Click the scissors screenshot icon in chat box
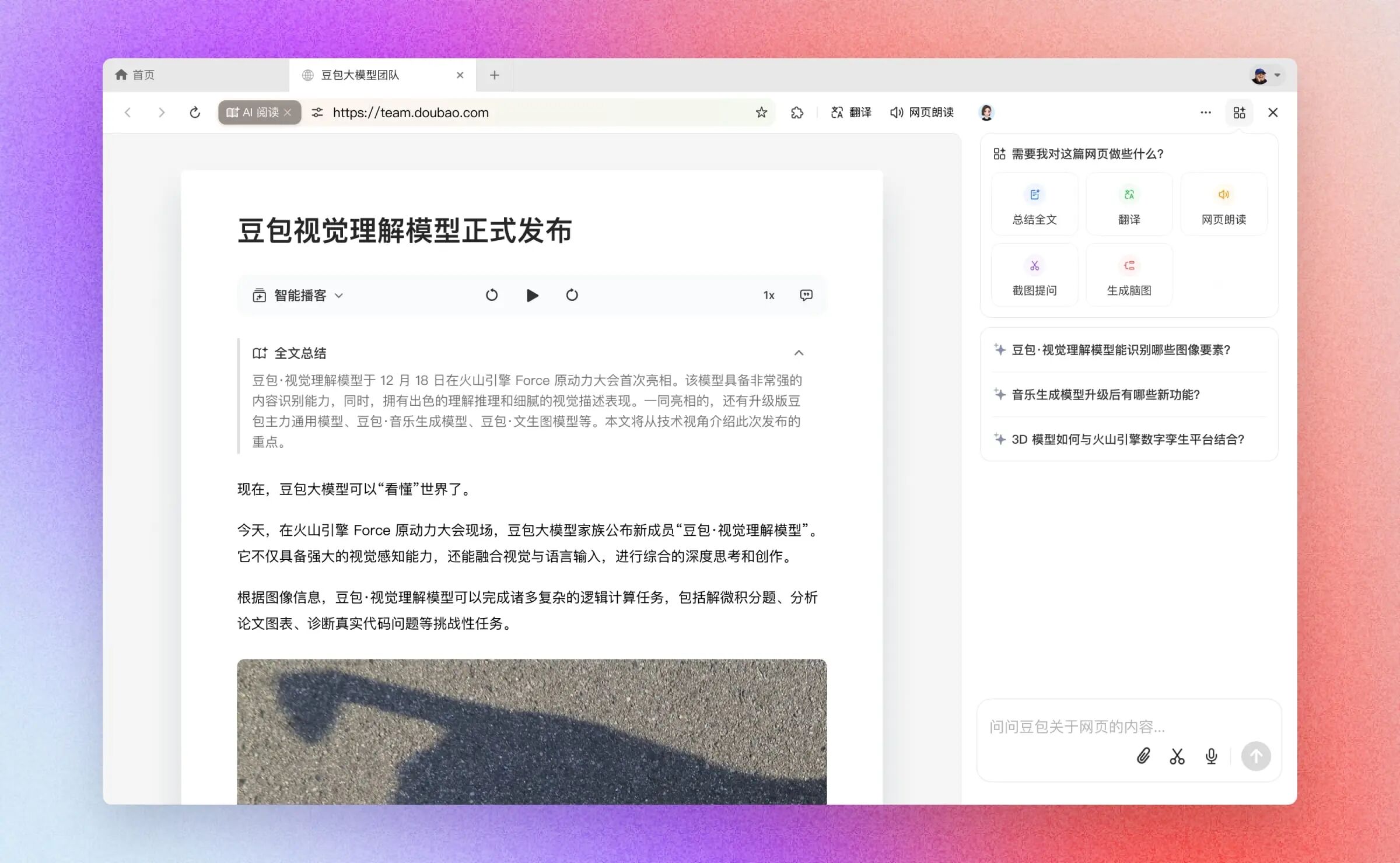Image resolution: width=1400 pixels, height=863 pixels. coord(1177,756)
